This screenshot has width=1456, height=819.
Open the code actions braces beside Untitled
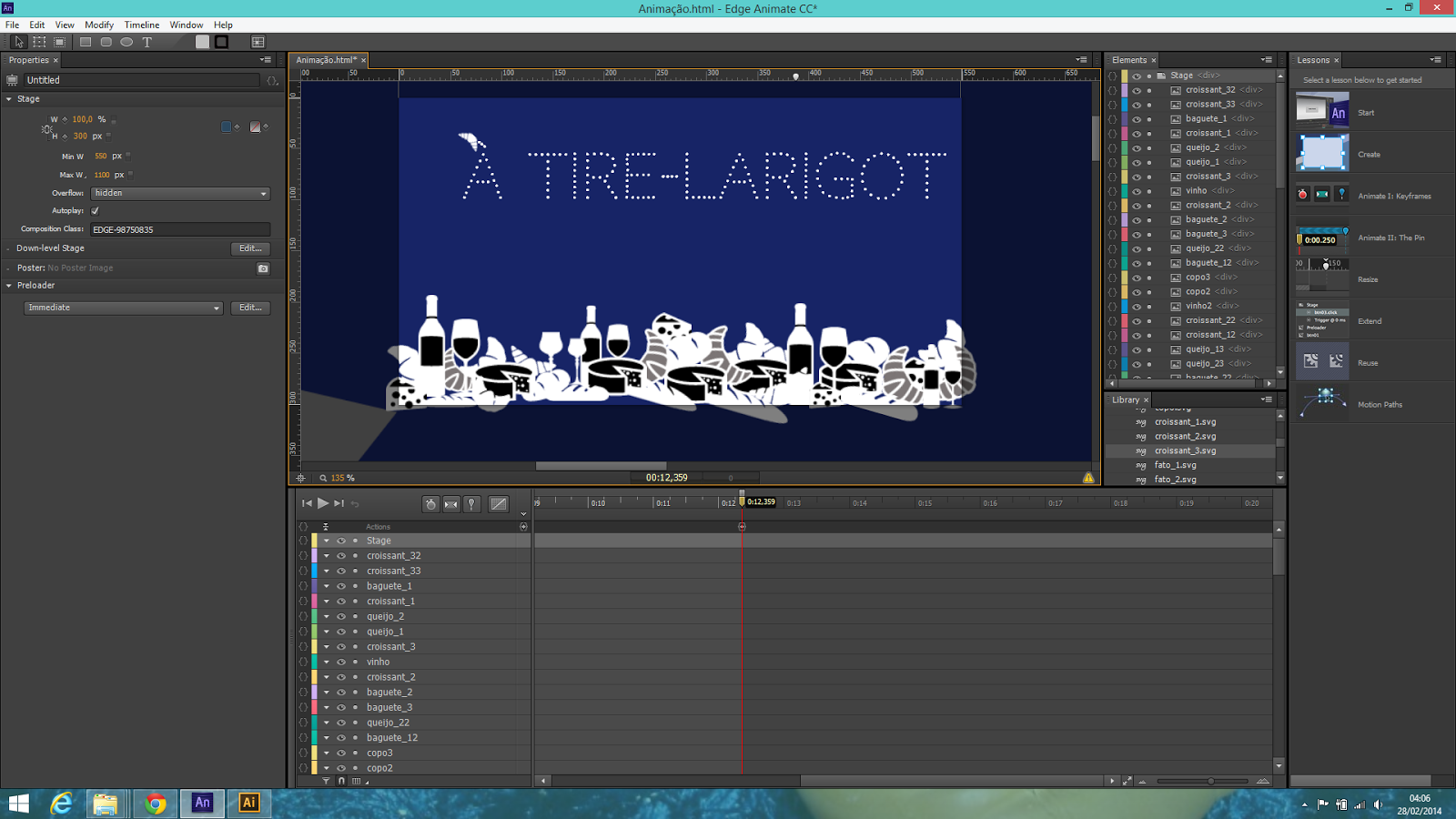272,80
